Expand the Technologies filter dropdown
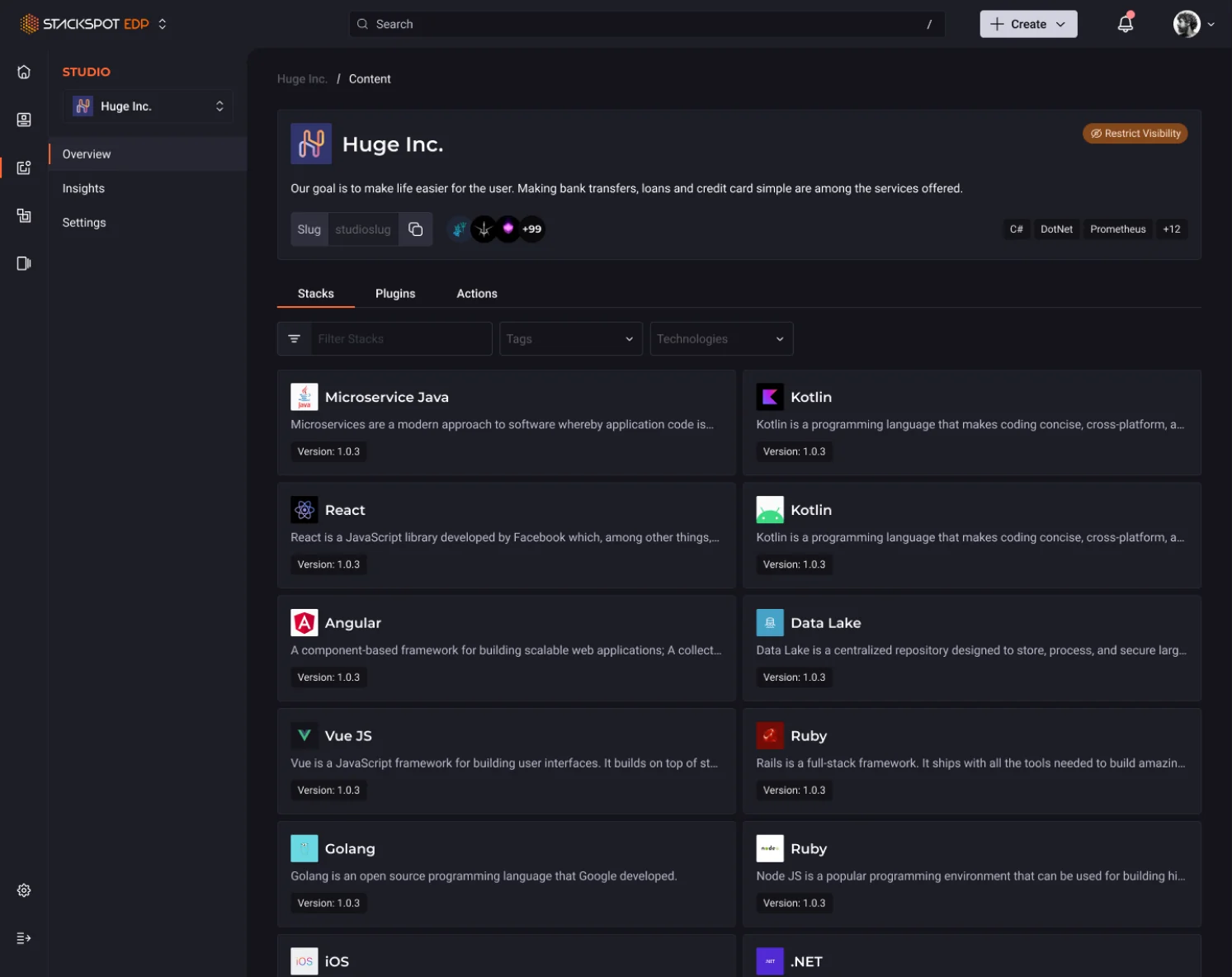Screen dimensions: 1232x977 [x=722, y=339]
